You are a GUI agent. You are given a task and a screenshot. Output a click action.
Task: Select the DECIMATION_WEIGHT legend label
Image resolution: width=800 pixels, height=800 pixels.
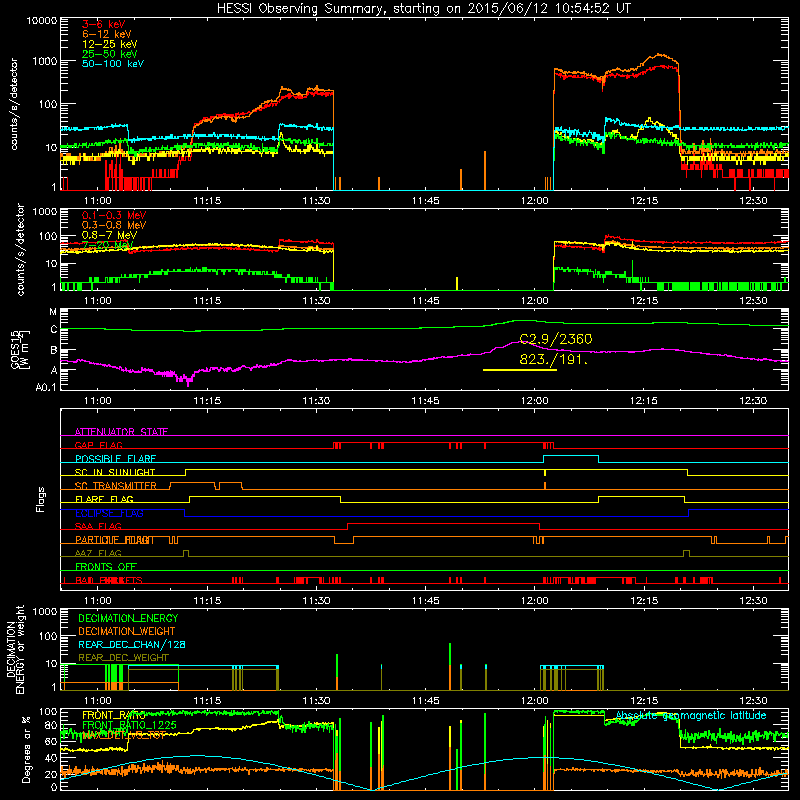127,632
